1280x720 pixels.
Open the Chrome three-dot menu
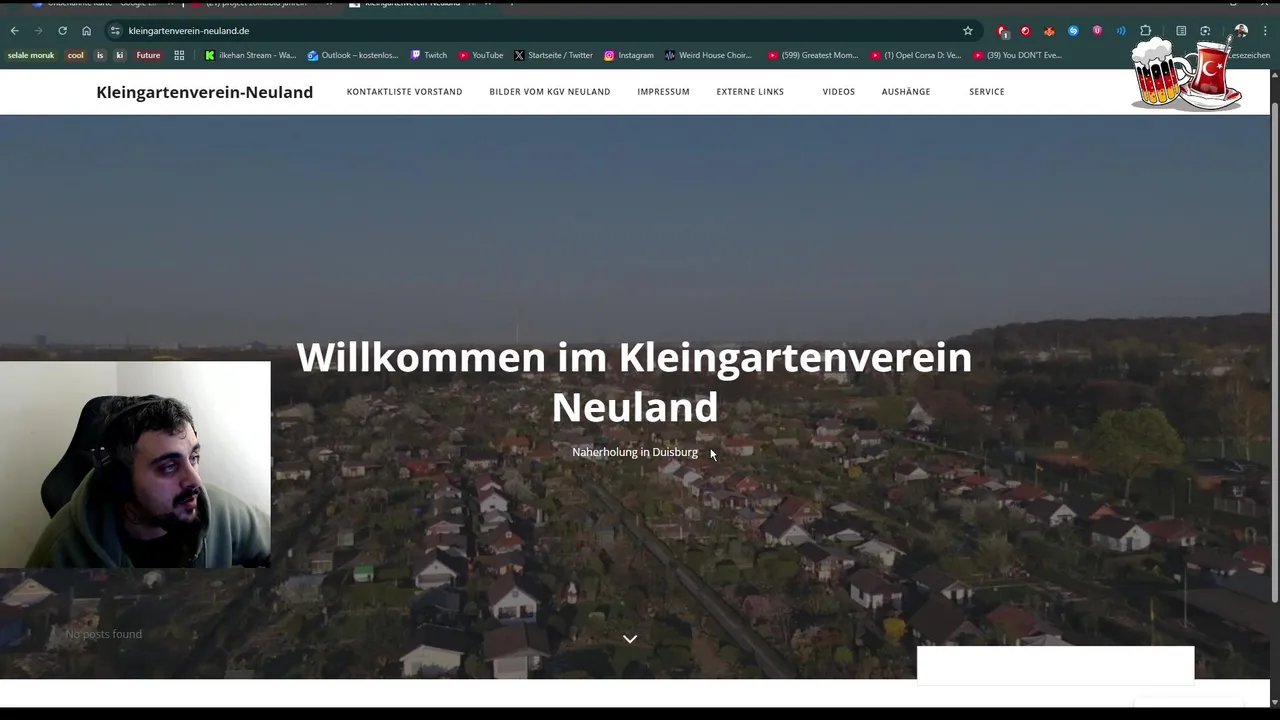[x=1265, y=31]
